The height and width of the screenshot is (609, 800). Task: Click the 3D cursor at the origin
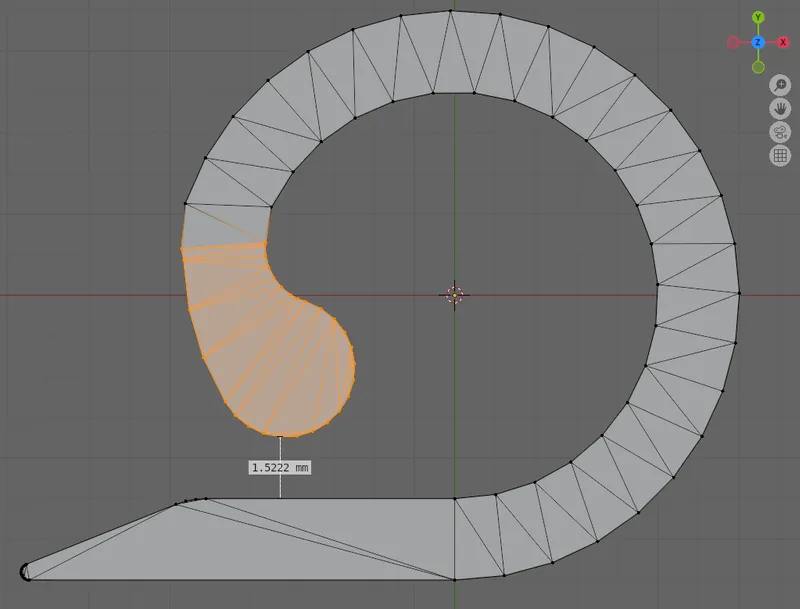point(454,295)
